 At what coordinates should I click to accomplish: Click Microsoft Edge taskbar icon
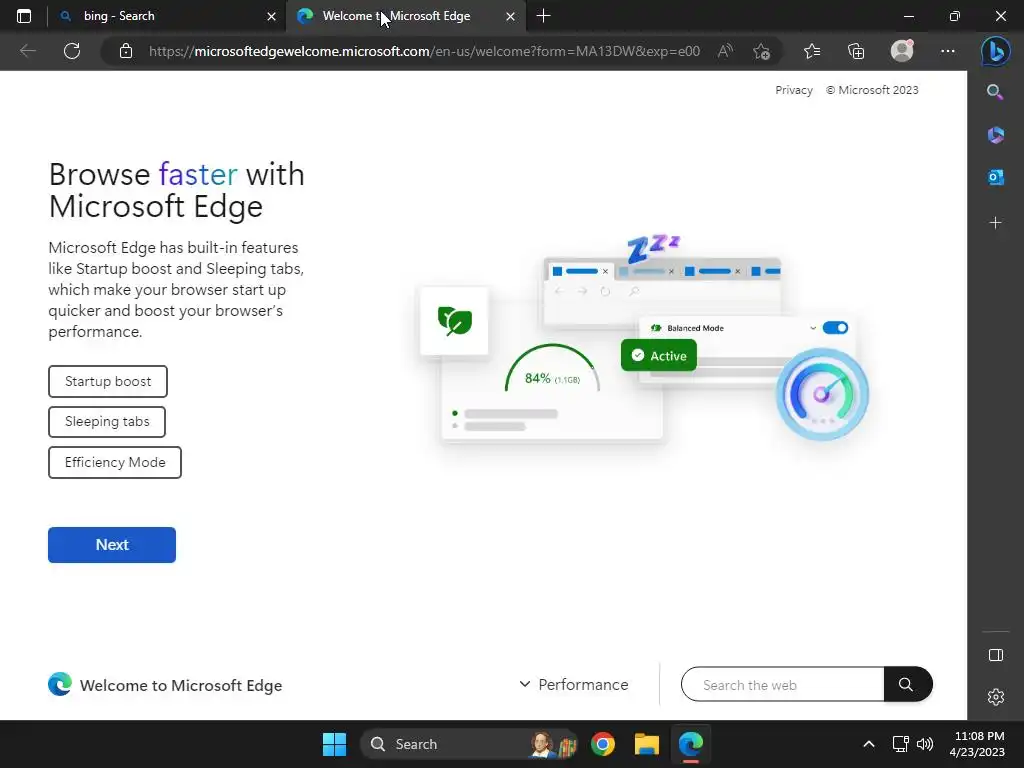pos(690,744)
